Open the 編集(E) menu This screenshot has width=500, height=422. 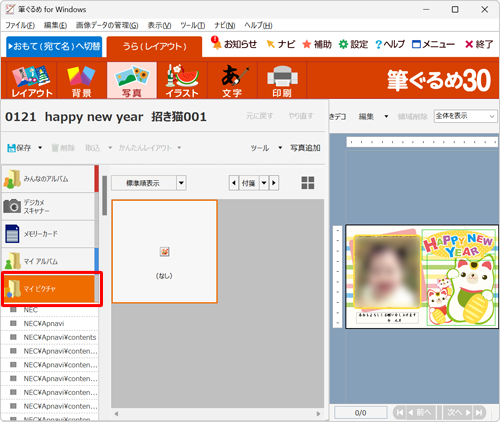tap(55, 25)
